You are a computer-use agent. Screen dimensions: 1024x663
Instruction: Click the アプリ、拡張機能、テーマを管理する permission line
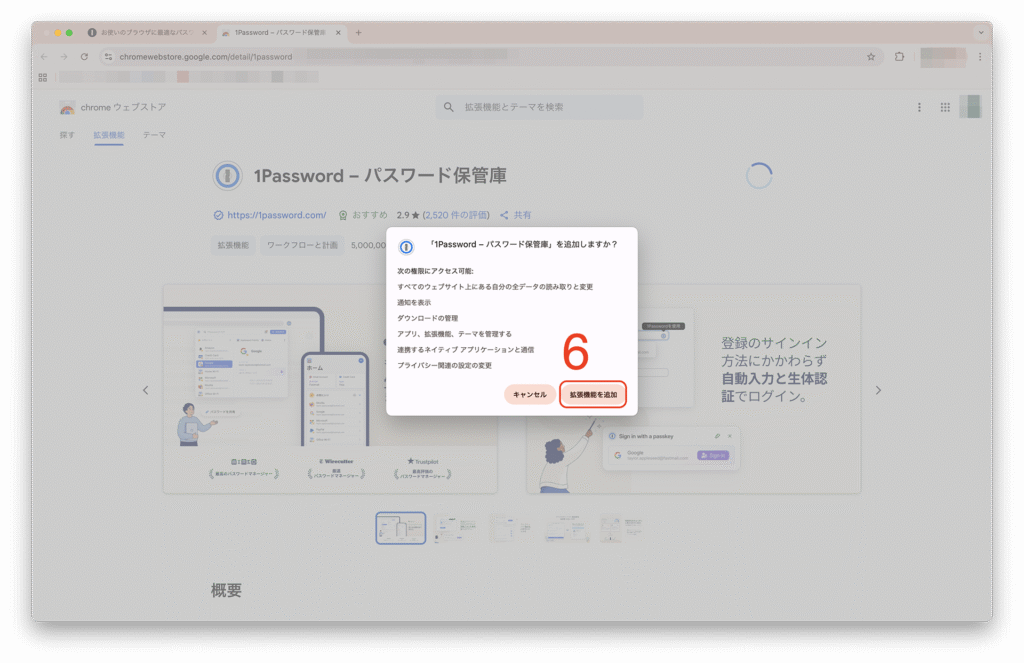455,334
